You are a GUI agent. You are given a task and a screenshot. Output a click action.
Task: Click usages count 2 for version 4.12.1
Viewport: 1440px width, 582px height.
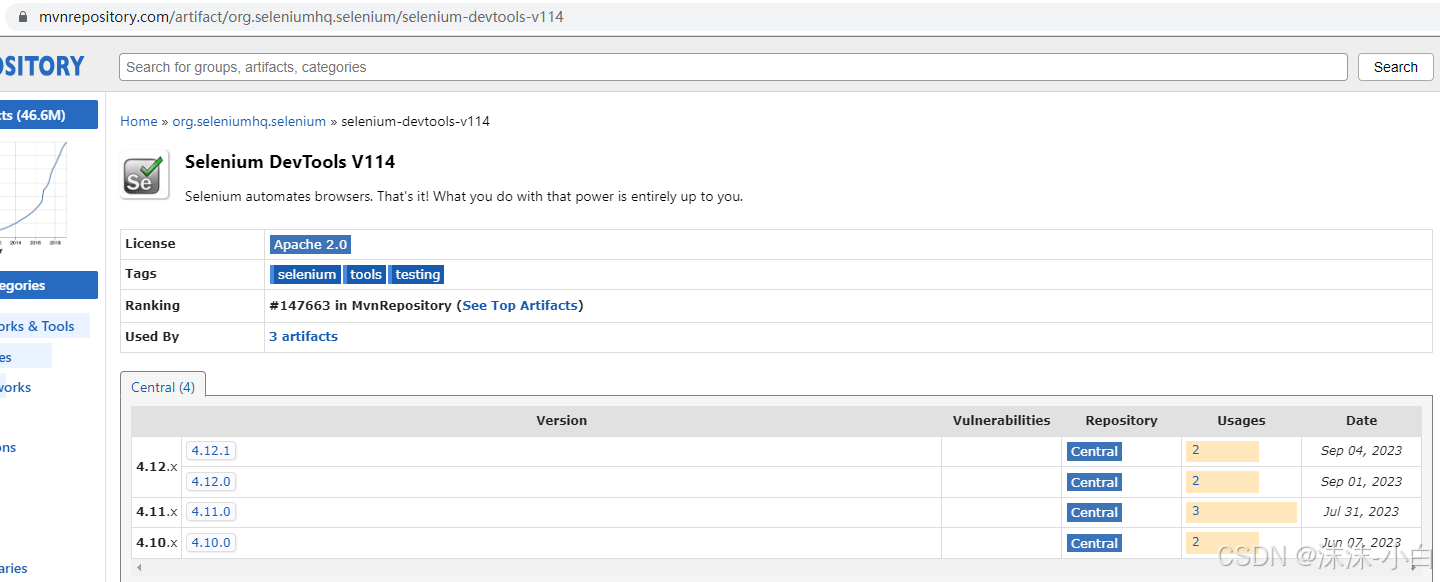[1195, 450]
